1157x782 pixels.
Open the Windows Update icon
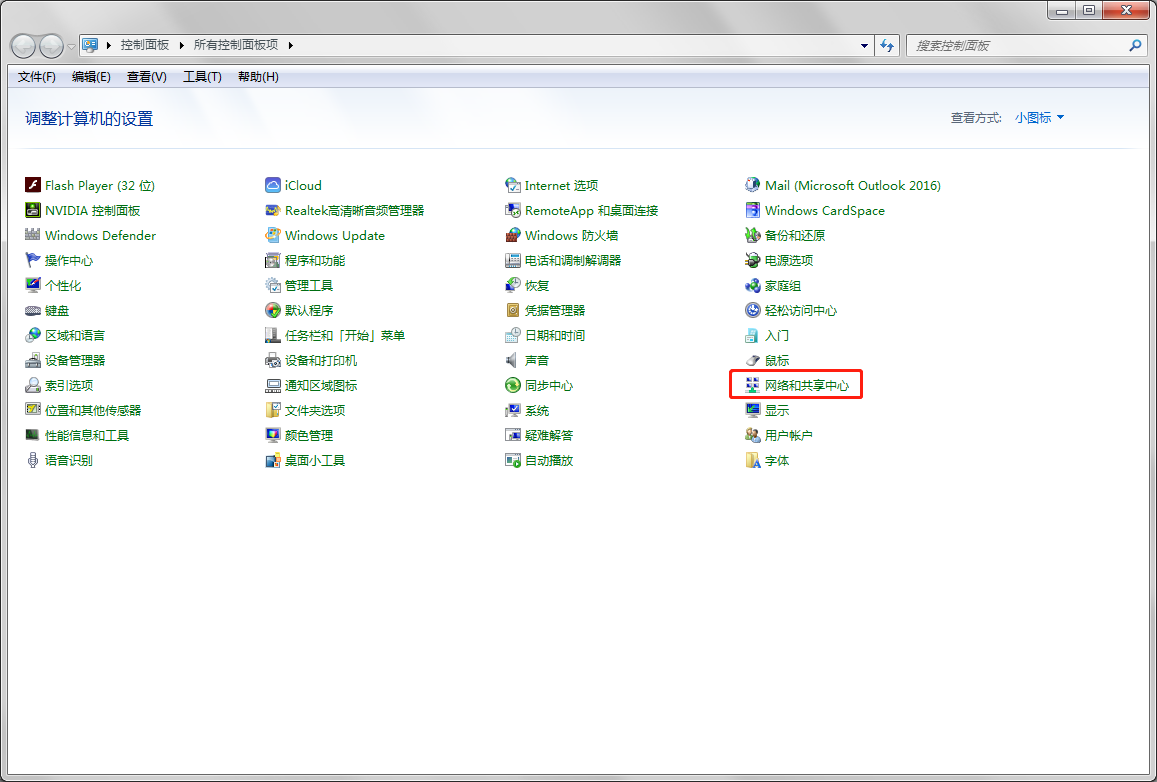point(273,235)
